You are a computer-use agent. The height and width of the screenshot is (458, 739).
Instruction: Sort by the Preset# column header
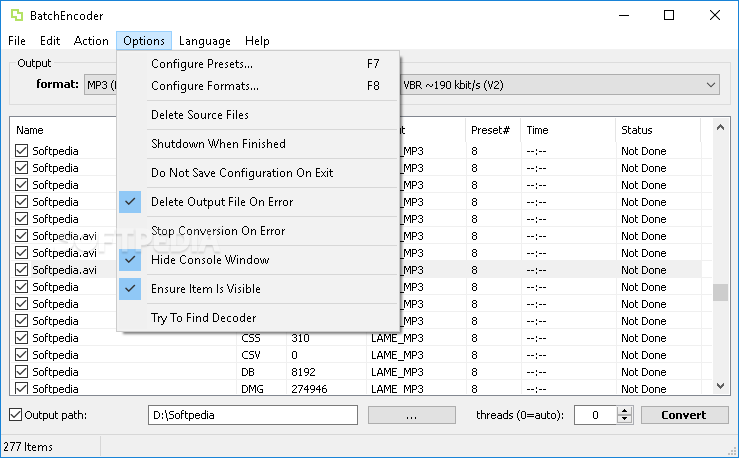click(x=493, y=130)
